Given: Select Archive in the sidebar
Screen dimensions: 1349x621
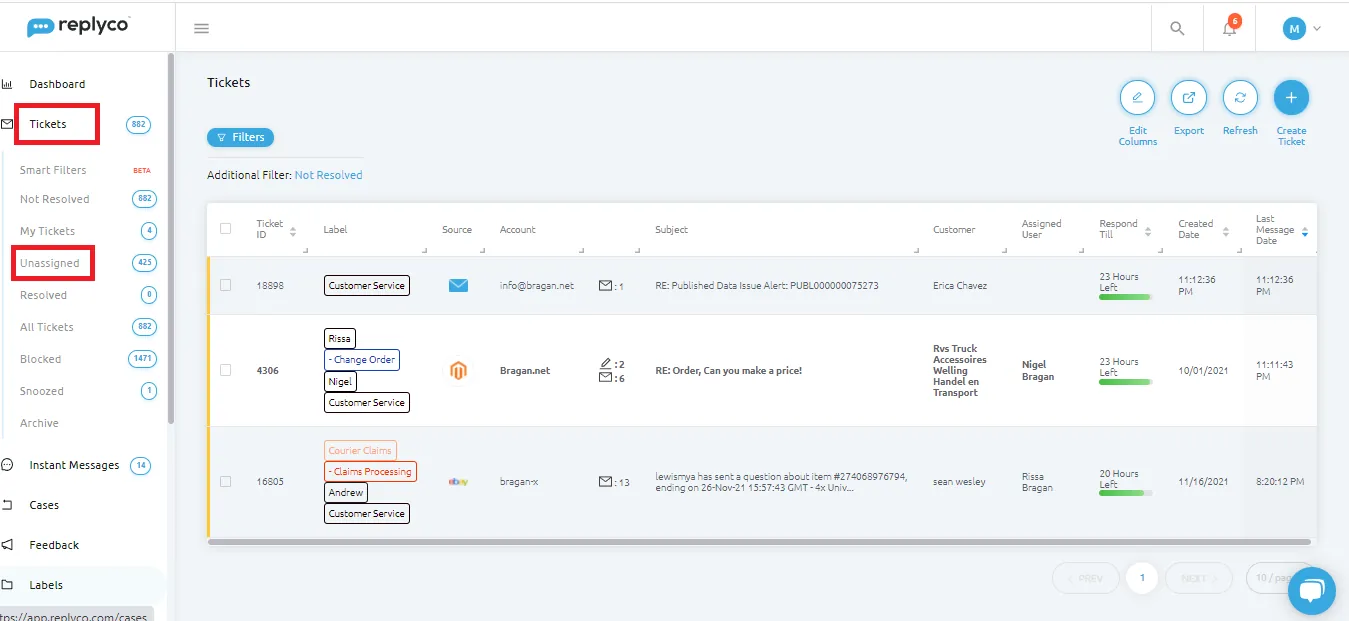Looking at the screenshot, I should coord(39,423).
